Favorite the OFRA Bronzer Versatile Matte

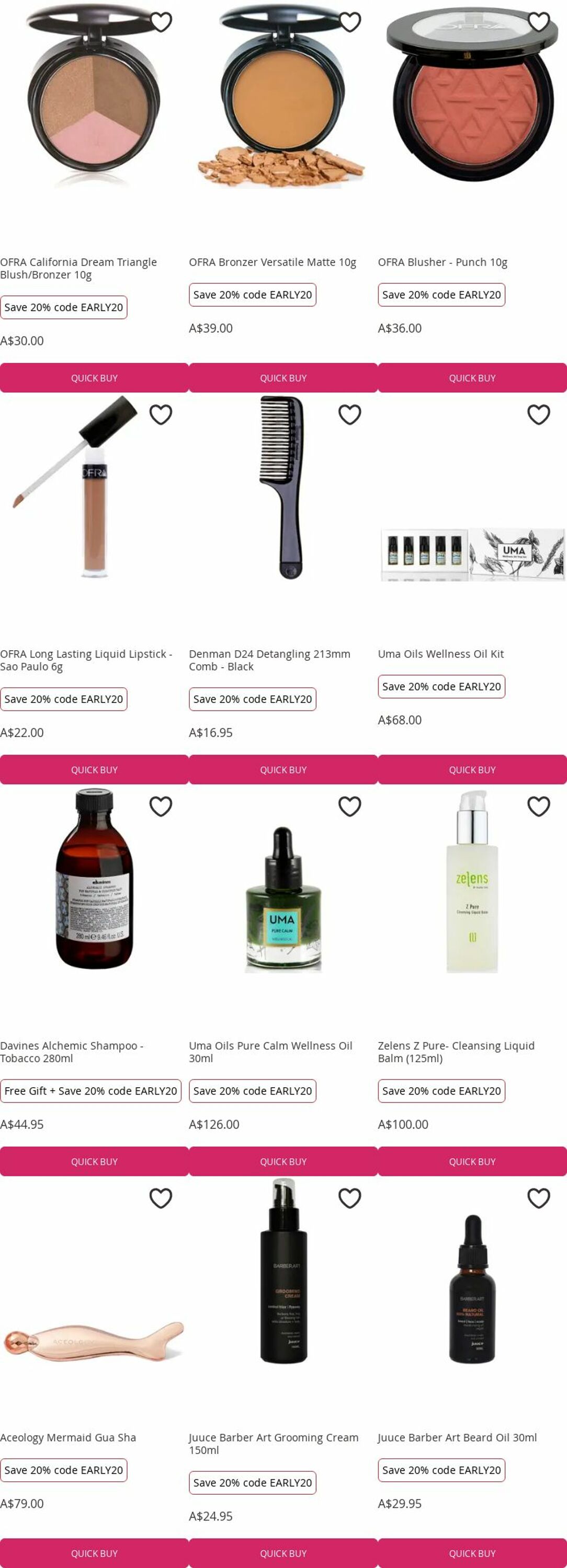349,22
